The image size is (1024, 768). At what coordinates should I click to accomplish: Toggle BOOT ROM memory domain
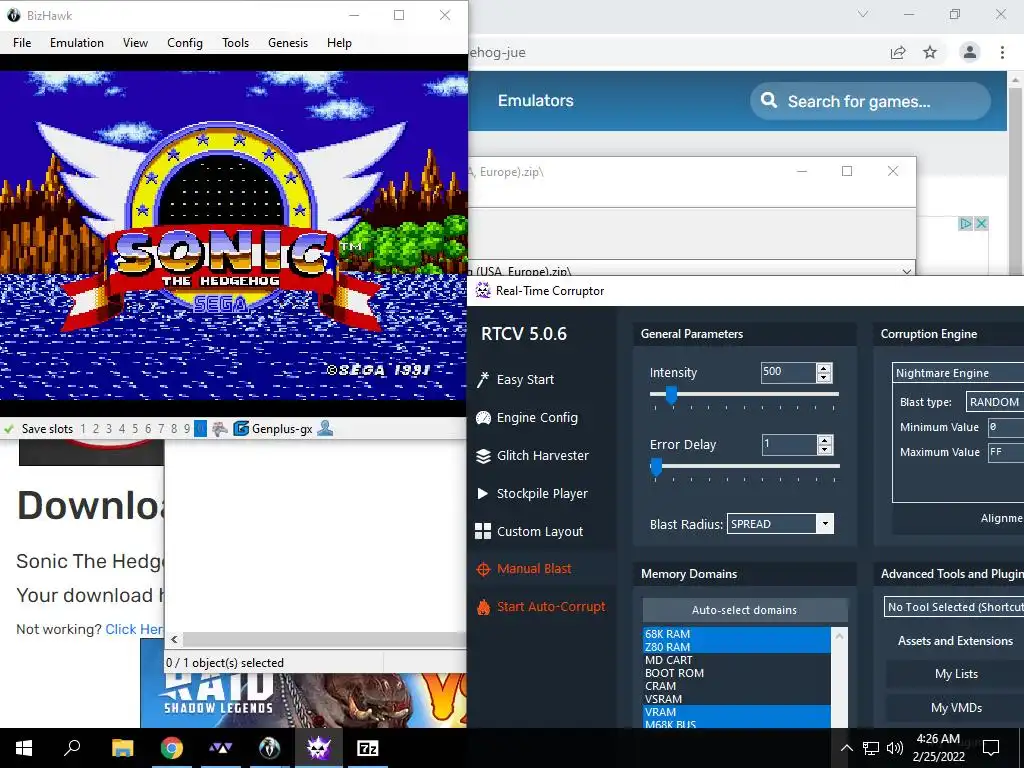[737, 673]
